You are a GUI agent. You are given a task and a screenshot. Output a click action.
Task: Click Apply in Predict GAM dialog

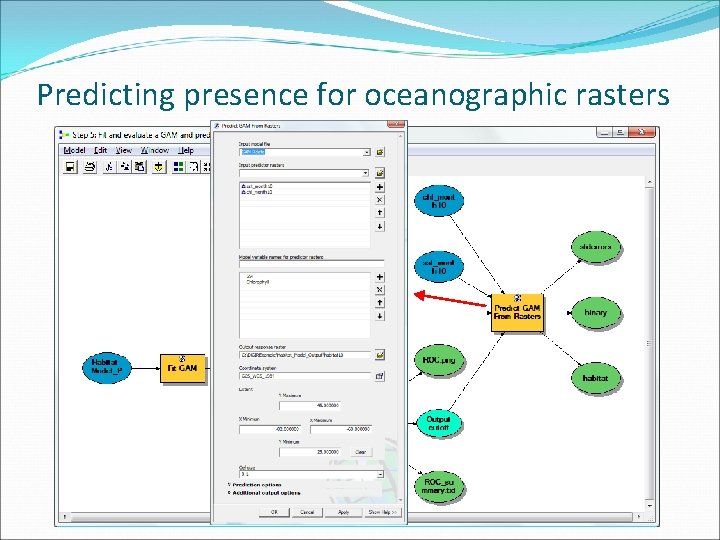pyautogui.click(x=343, y=512)
